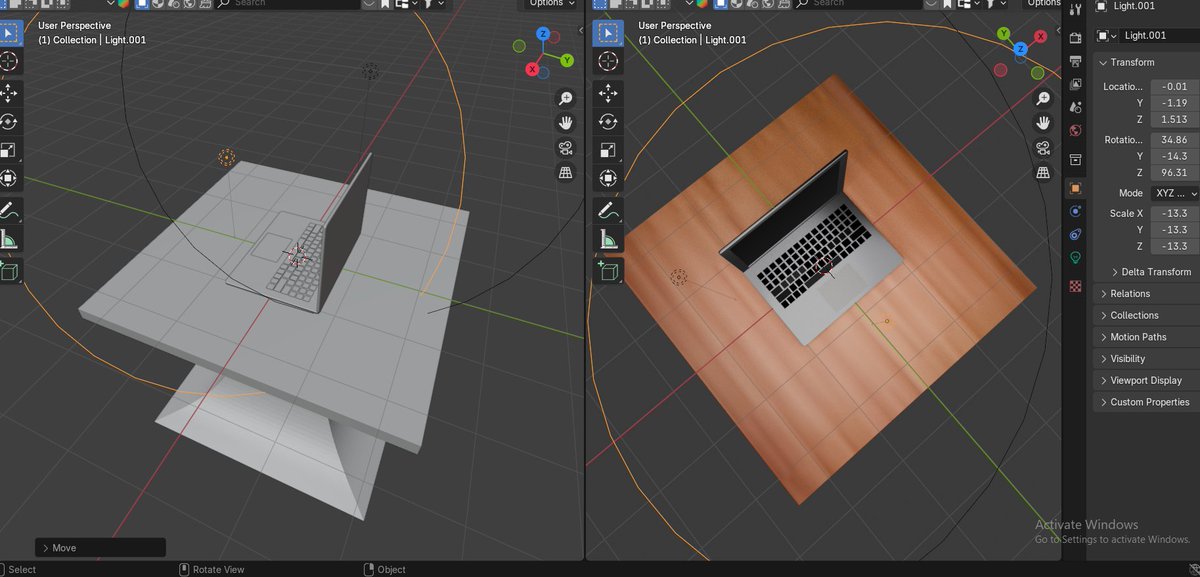Screen dimensions: 1200x577
Task: Select the Scale tool
Action: point(13,150)
